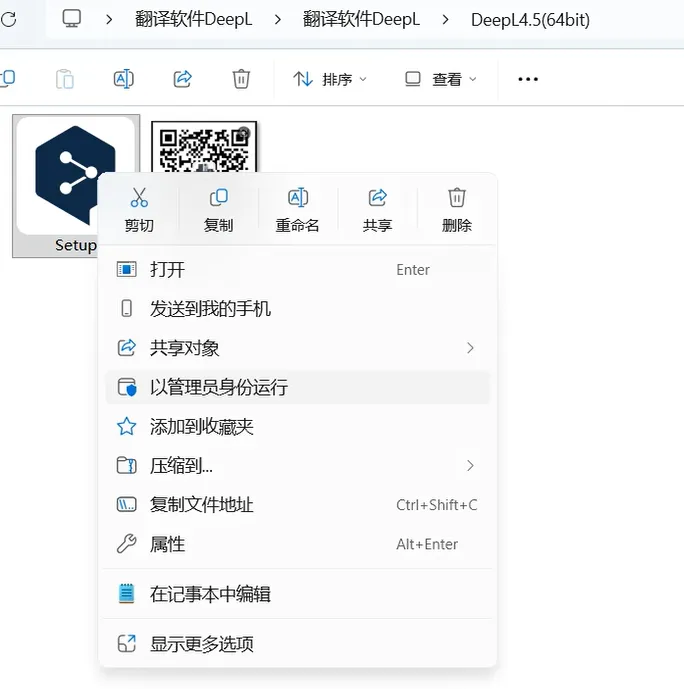Open the toolbar more options ellipsis
The height and width of the screenshot is (689, 684).
528,79
